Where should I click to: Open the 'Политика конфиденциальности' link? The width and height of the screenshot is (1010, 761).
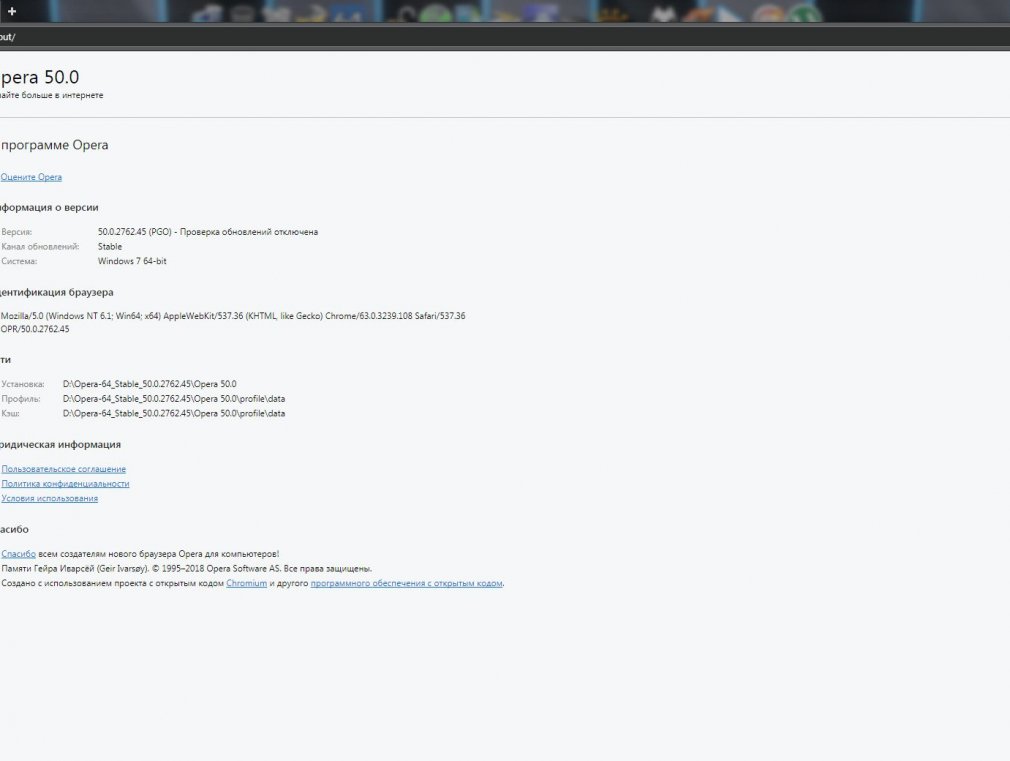point(65,484)
